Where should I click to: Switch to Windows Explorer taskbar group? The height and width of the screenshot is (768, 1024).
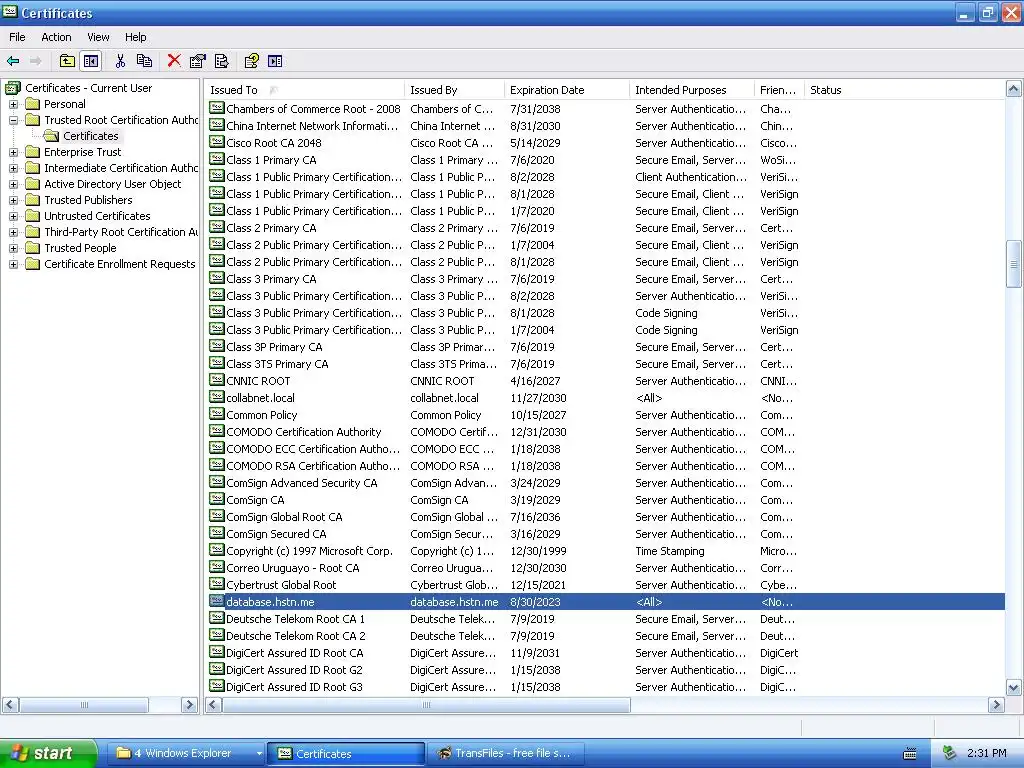187,753
